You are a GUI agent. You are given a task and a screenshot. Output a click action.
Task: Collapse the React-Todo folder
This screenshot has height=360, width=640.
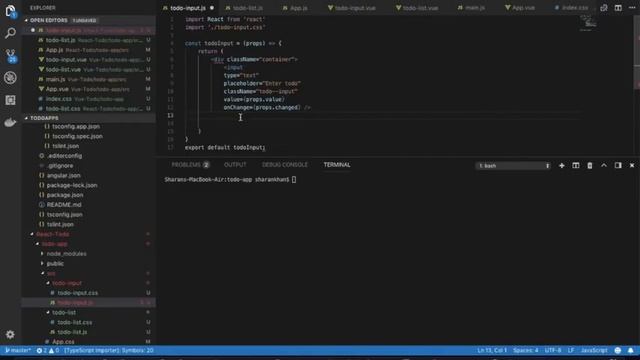(53, 234)
